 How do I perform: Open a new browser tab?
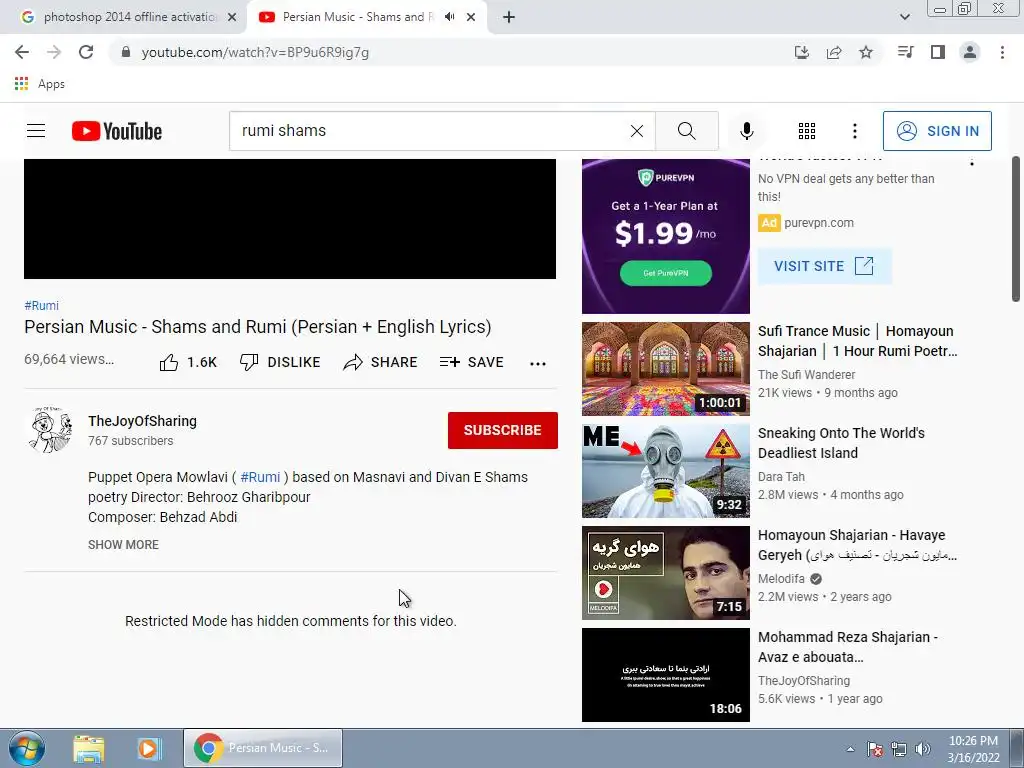point(509,18)
